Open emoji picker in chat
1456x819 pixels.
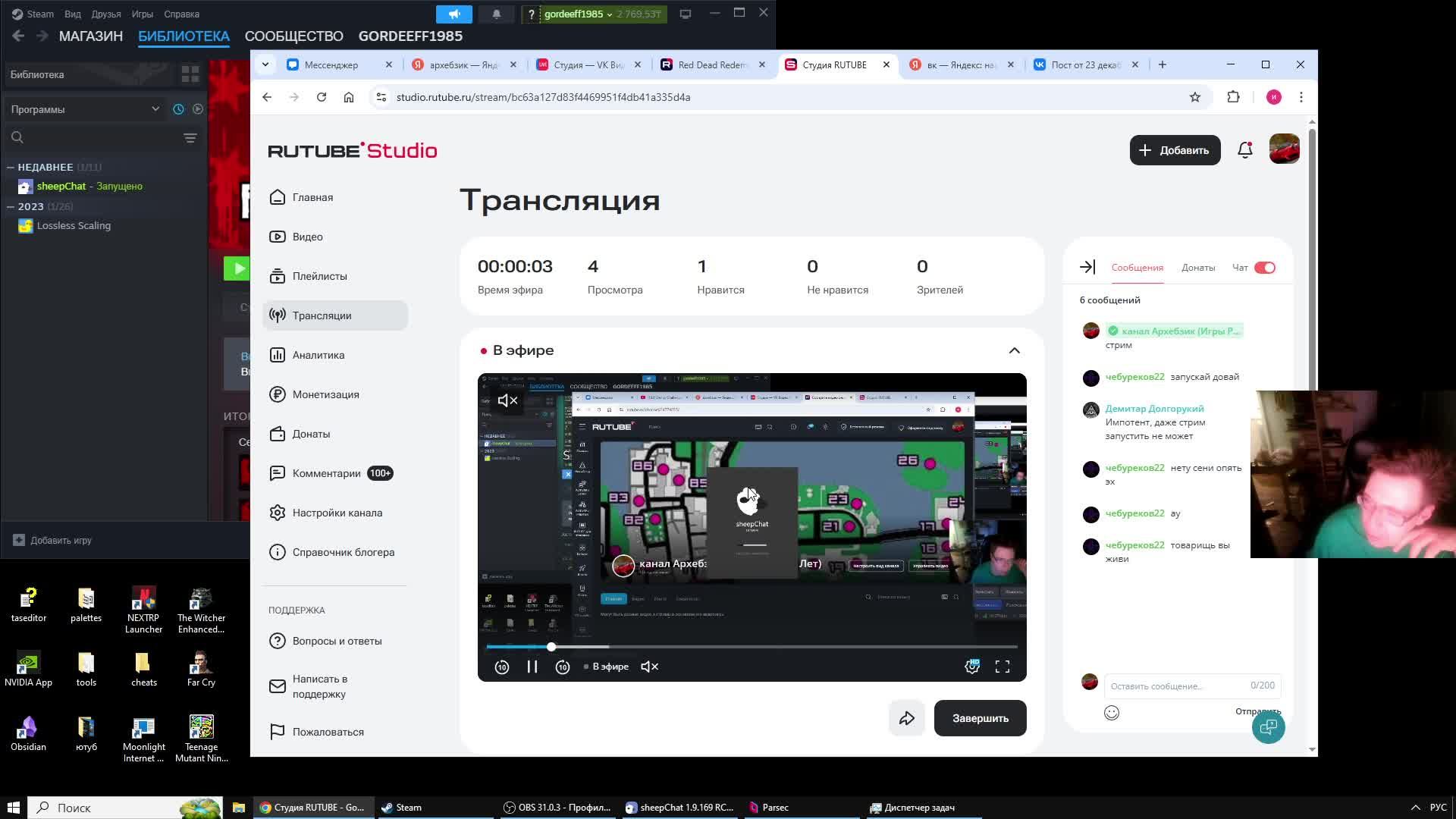(1112, 713)
